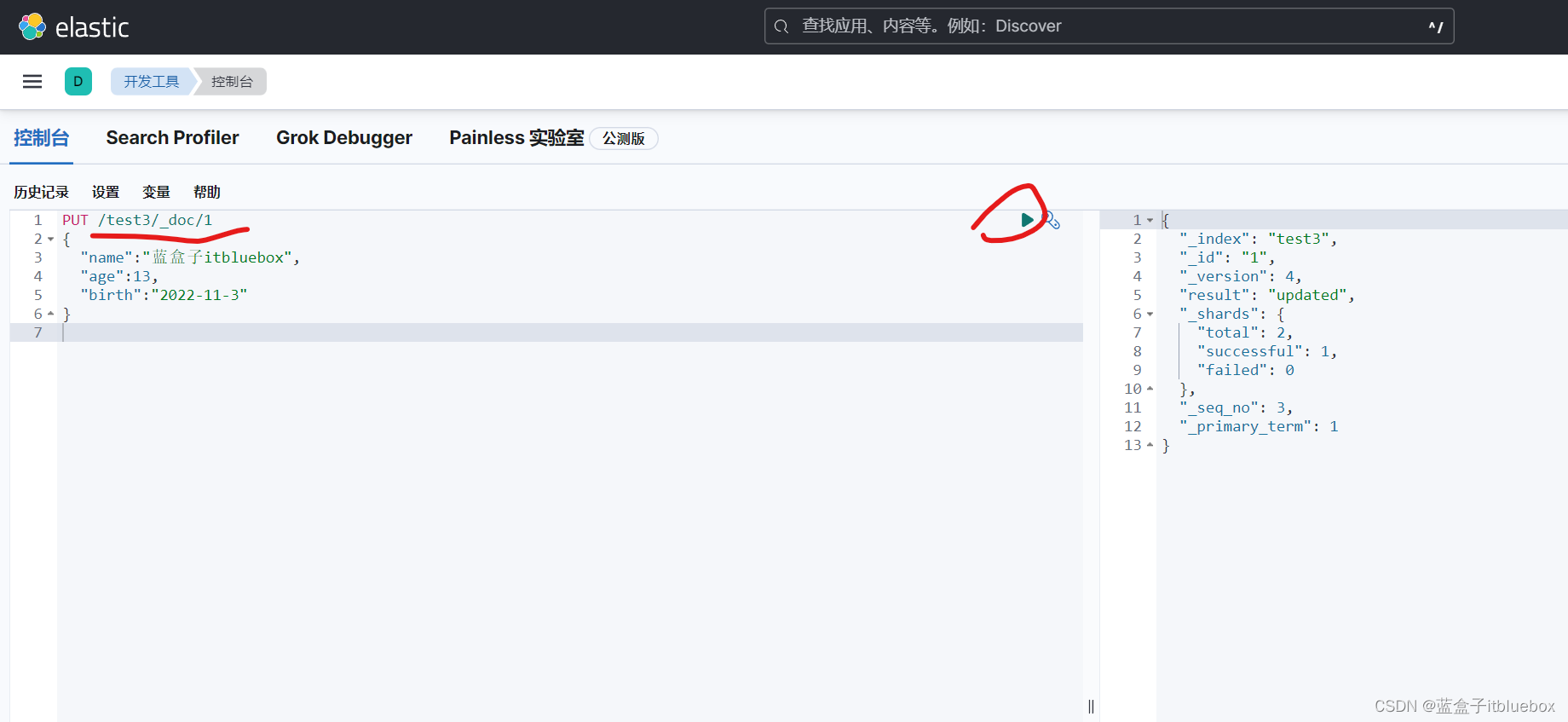The height and width of the screenshot is (722, 1568).
Task: Click the Elastic logo
Action: click(x=73, y=27)
